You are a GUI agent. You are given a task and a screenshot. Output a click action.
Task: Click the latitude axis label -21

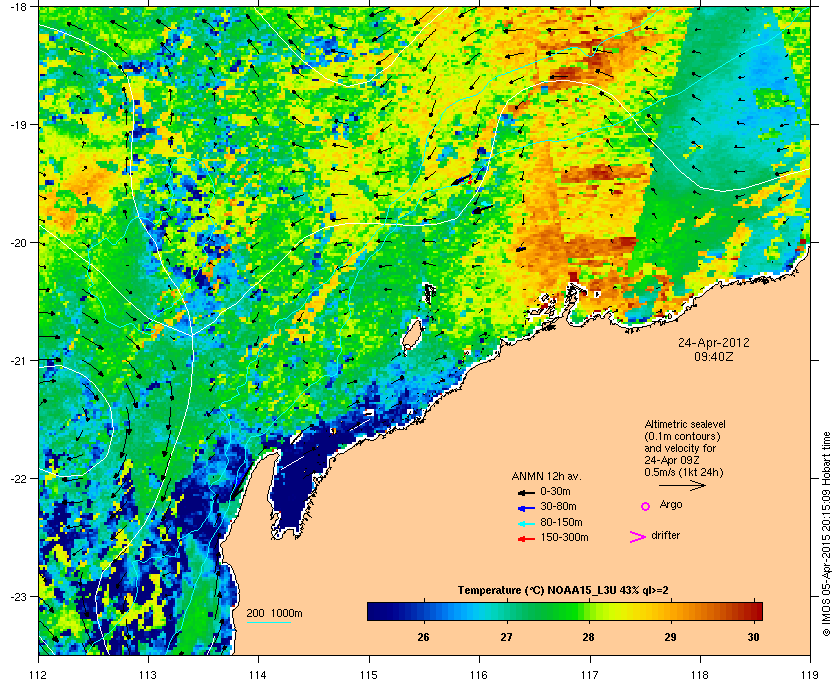18,361
